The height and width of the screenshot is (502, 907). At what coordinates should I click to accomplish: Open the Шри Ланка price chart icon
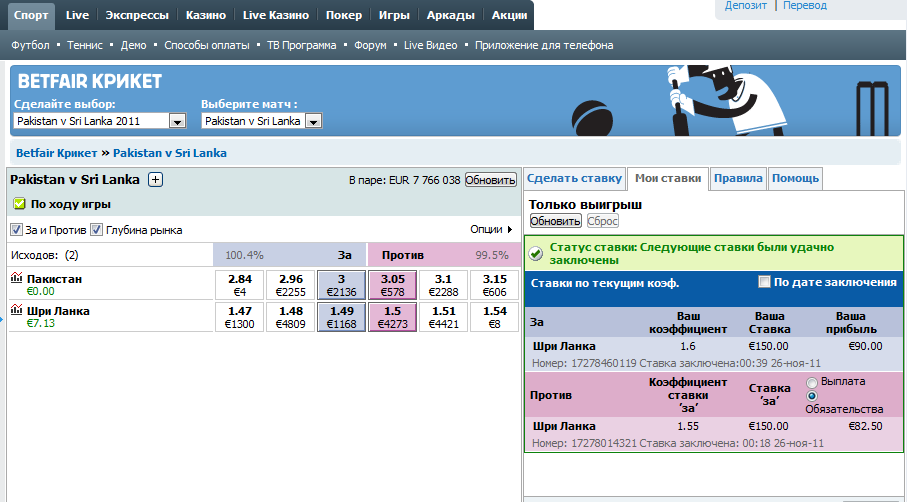point(16,310)
